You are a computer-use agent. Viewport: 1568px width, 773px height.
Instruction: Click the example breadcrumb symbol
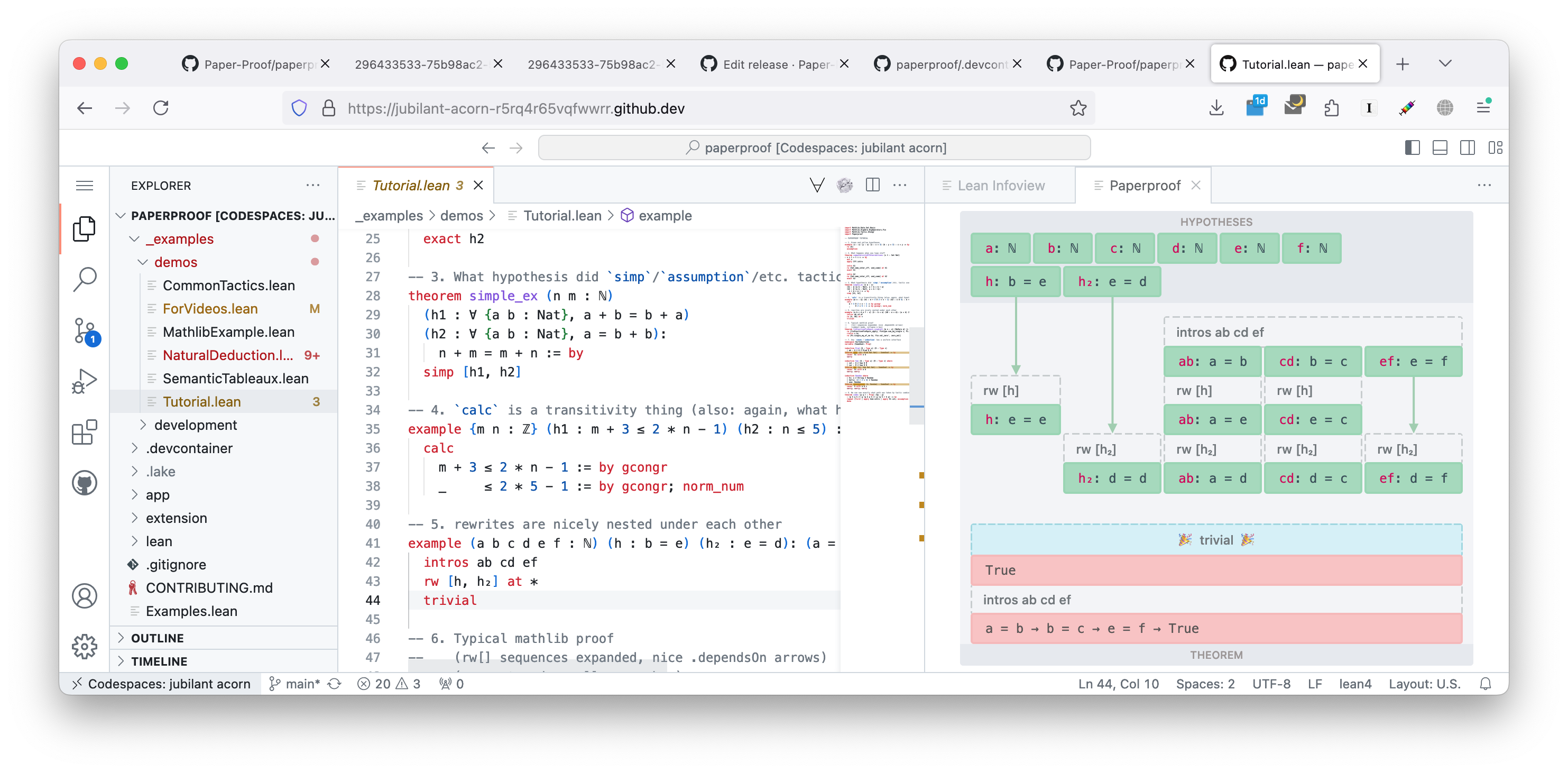click(656, 216)
